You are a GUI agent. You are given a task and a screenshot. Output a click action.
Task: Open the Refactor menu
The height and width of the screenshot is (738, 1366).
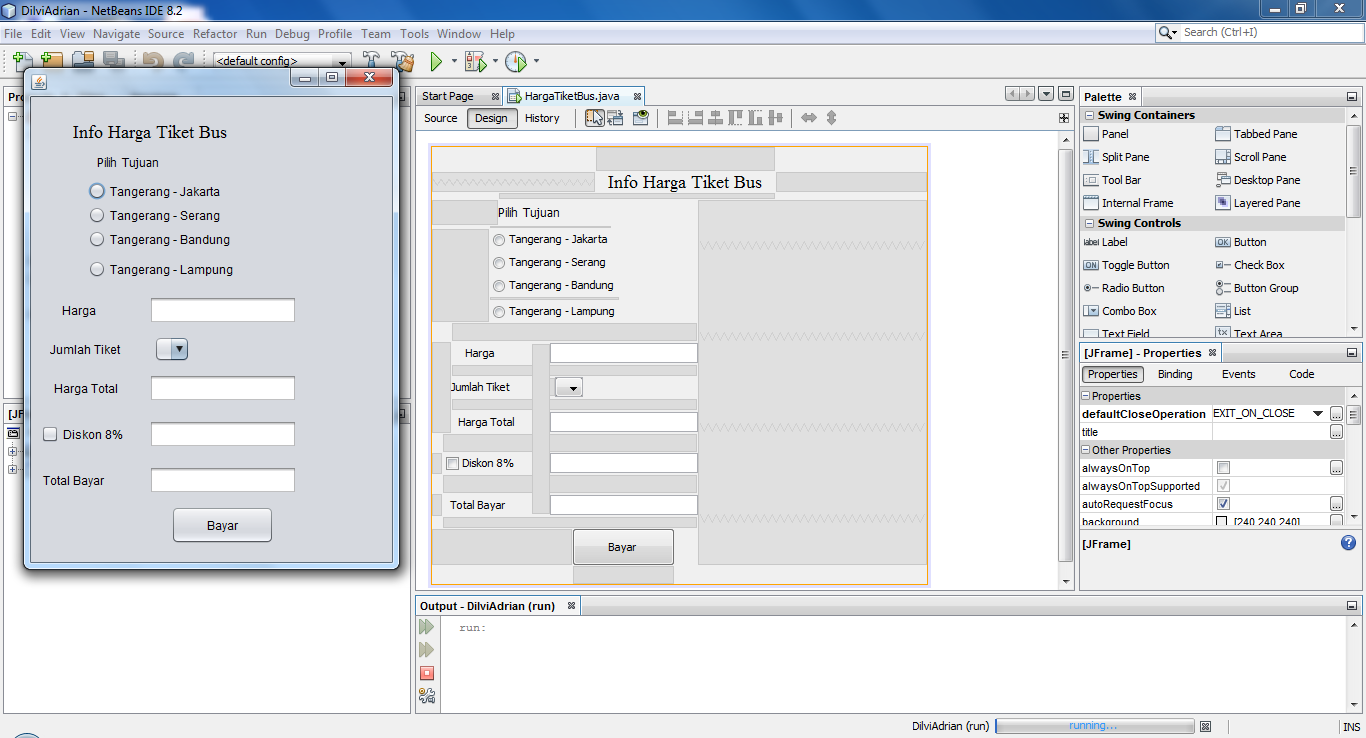coord(215,33)
